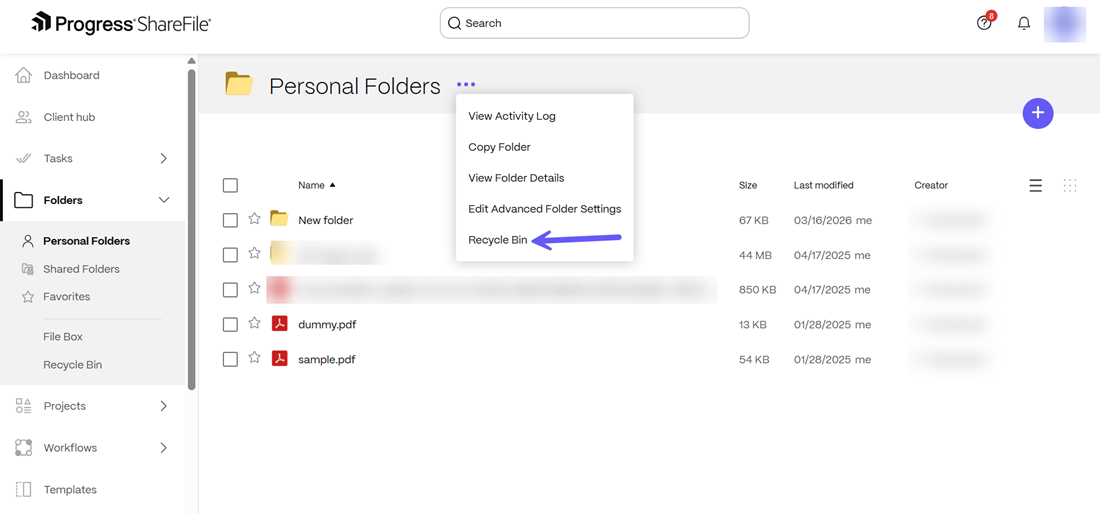Image resolution: width=1100 pixels, height=514 pixels.
Task: Click the Progress ShareFile logo
Action: tap(121, 23)
